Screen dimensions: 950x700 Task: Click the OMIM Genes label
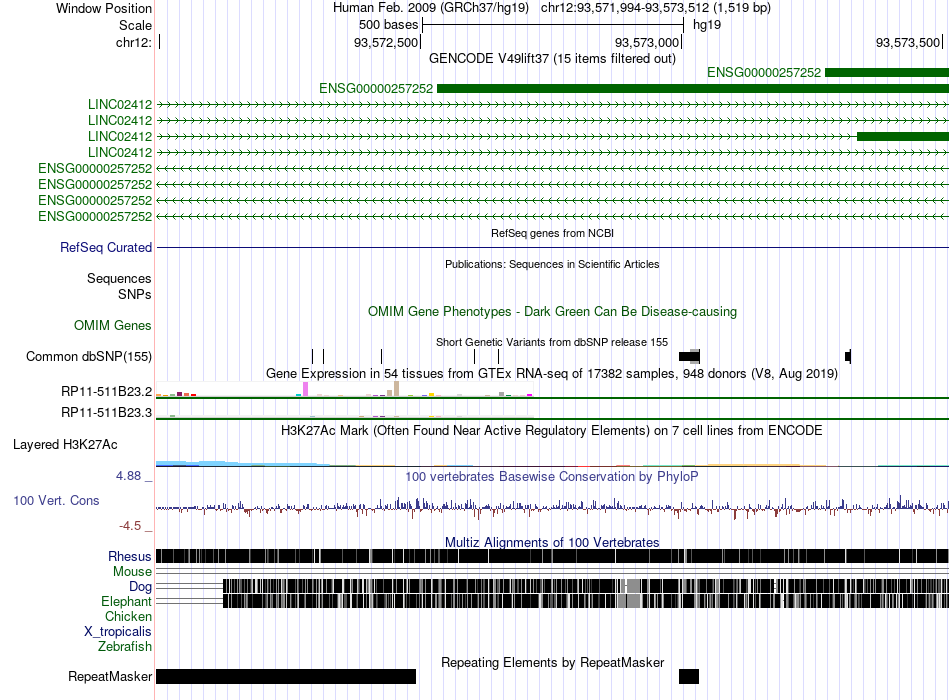pos(113,325)
